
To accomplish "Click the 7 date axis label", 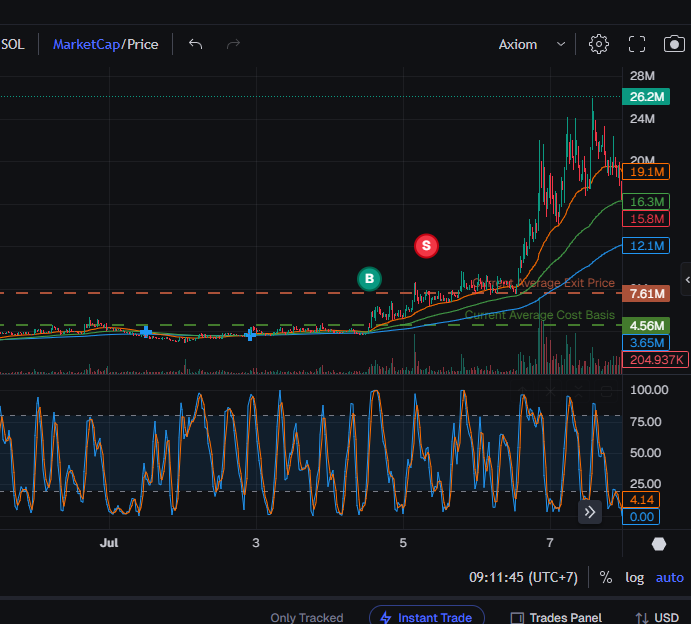I will pyautogui.click(x=550, y=542).
